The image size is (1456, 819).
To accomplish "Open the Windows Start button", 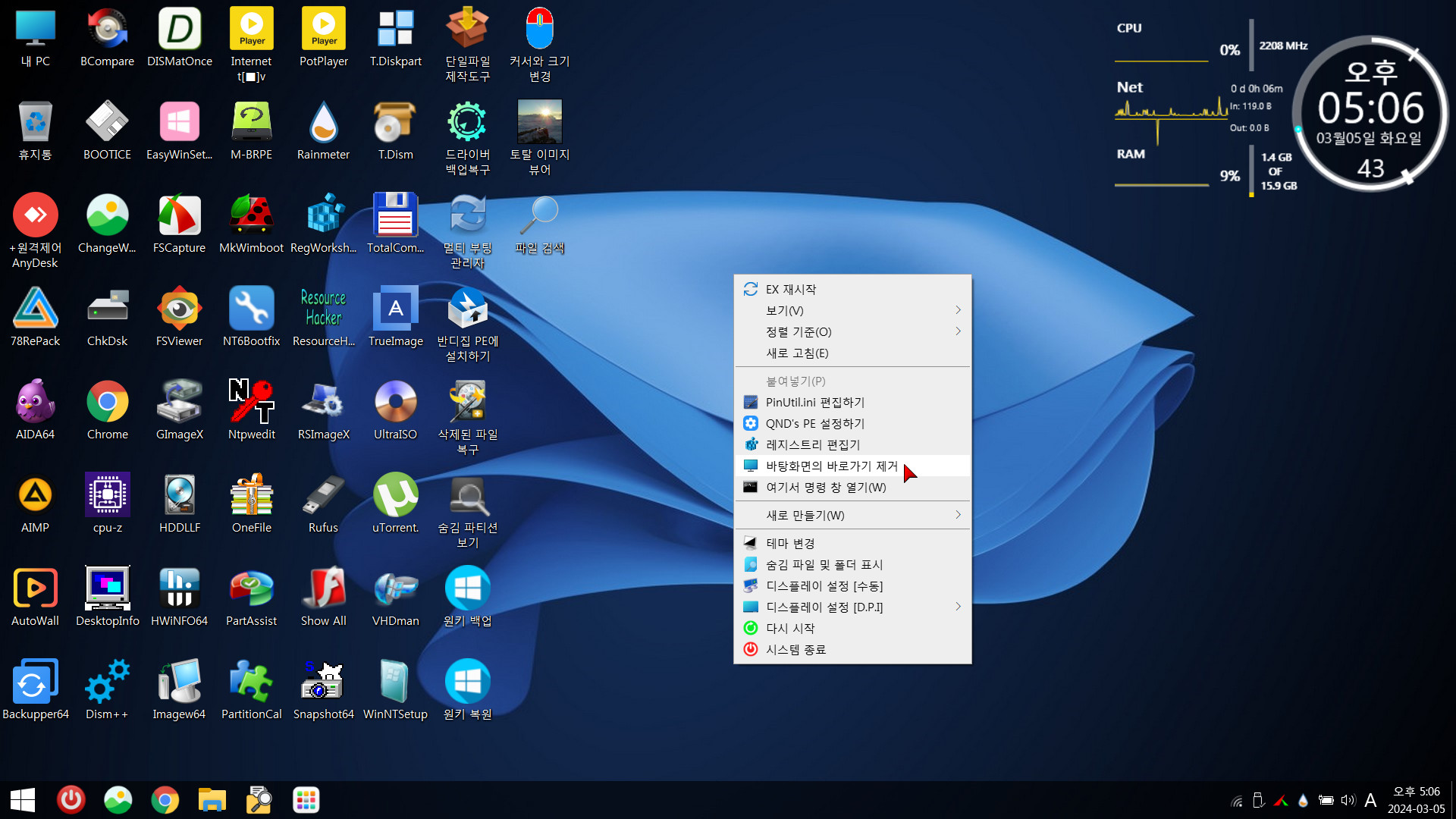I will pyautogui.click(x=23, y=800).
